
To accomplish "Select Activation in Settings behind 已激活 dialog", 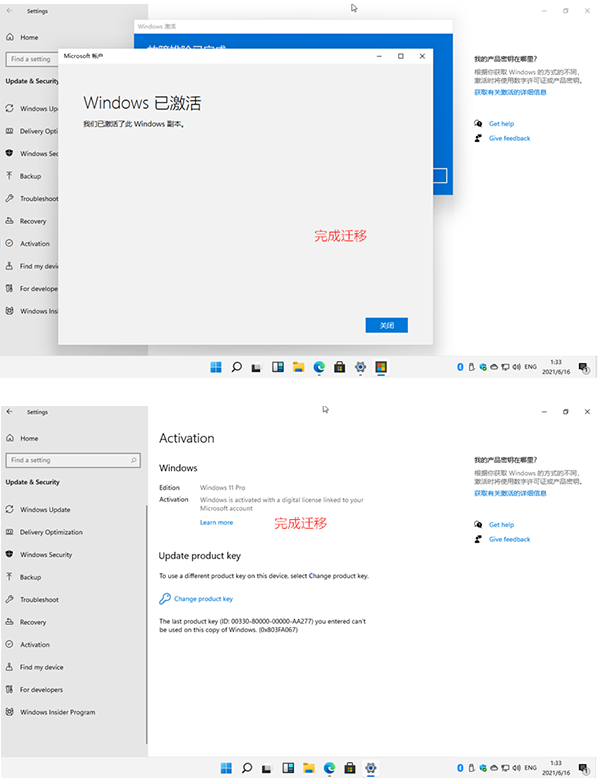I will tap(34, 244).
